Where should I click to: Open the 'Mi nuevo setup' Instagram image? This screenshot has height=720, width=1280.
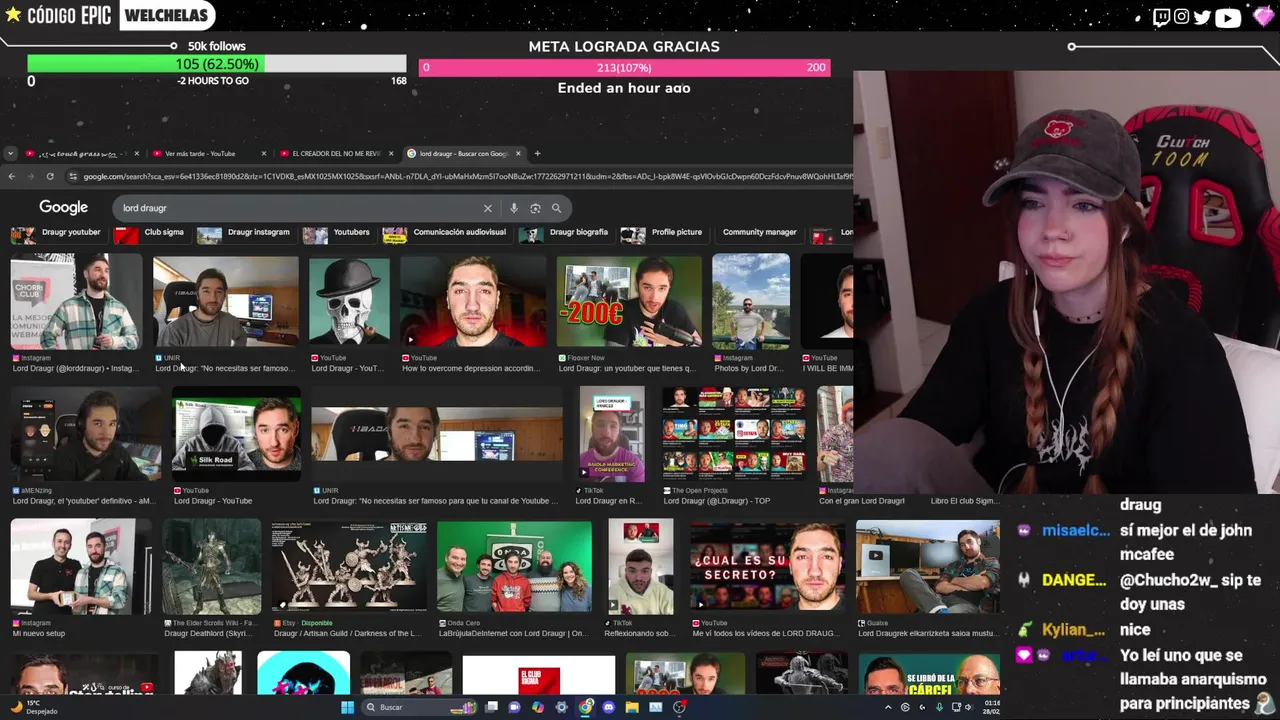pyautogui.click(x=81, y=566)
